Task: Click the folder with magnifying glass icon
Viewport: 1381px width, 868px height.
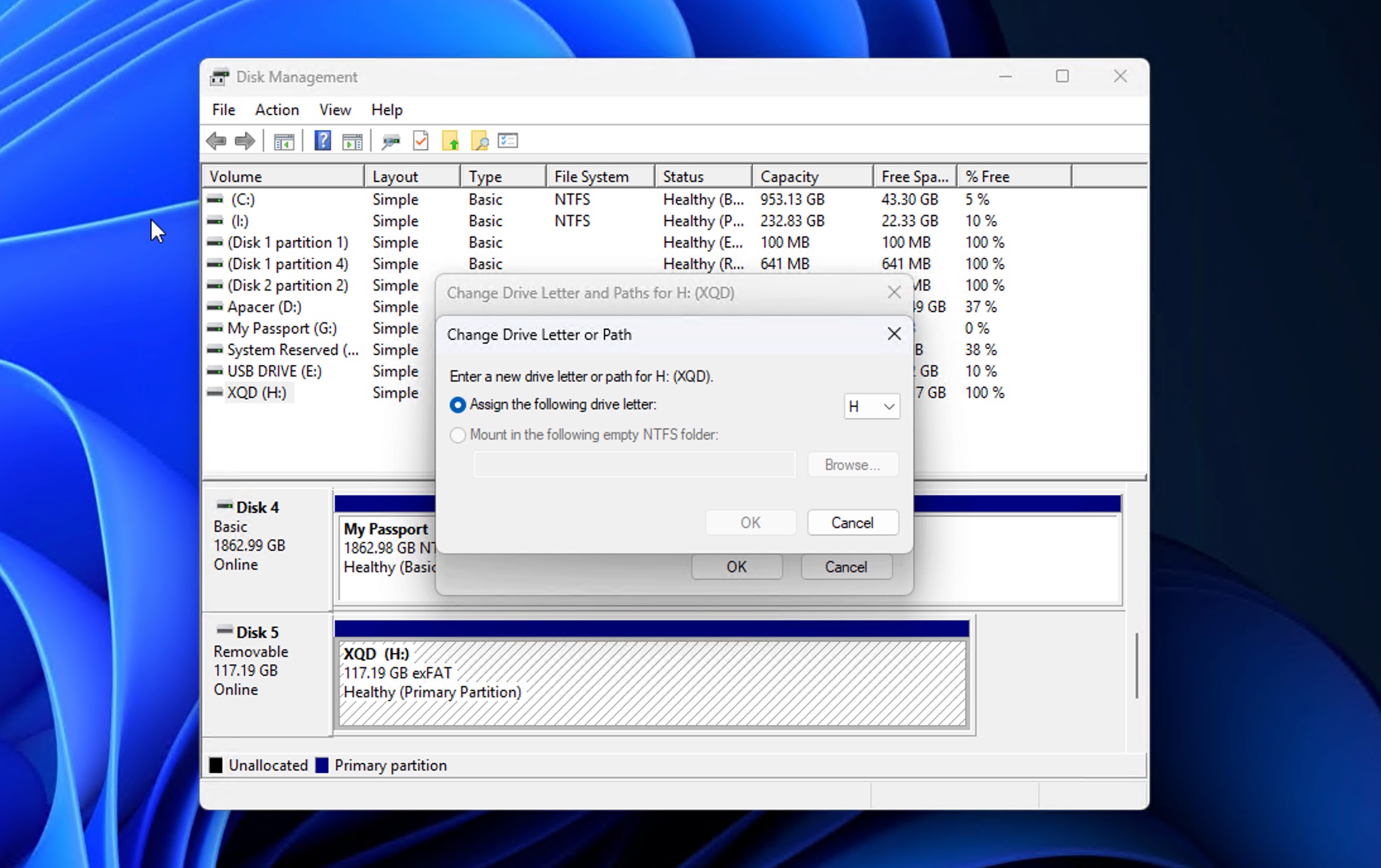Action: 479,141
